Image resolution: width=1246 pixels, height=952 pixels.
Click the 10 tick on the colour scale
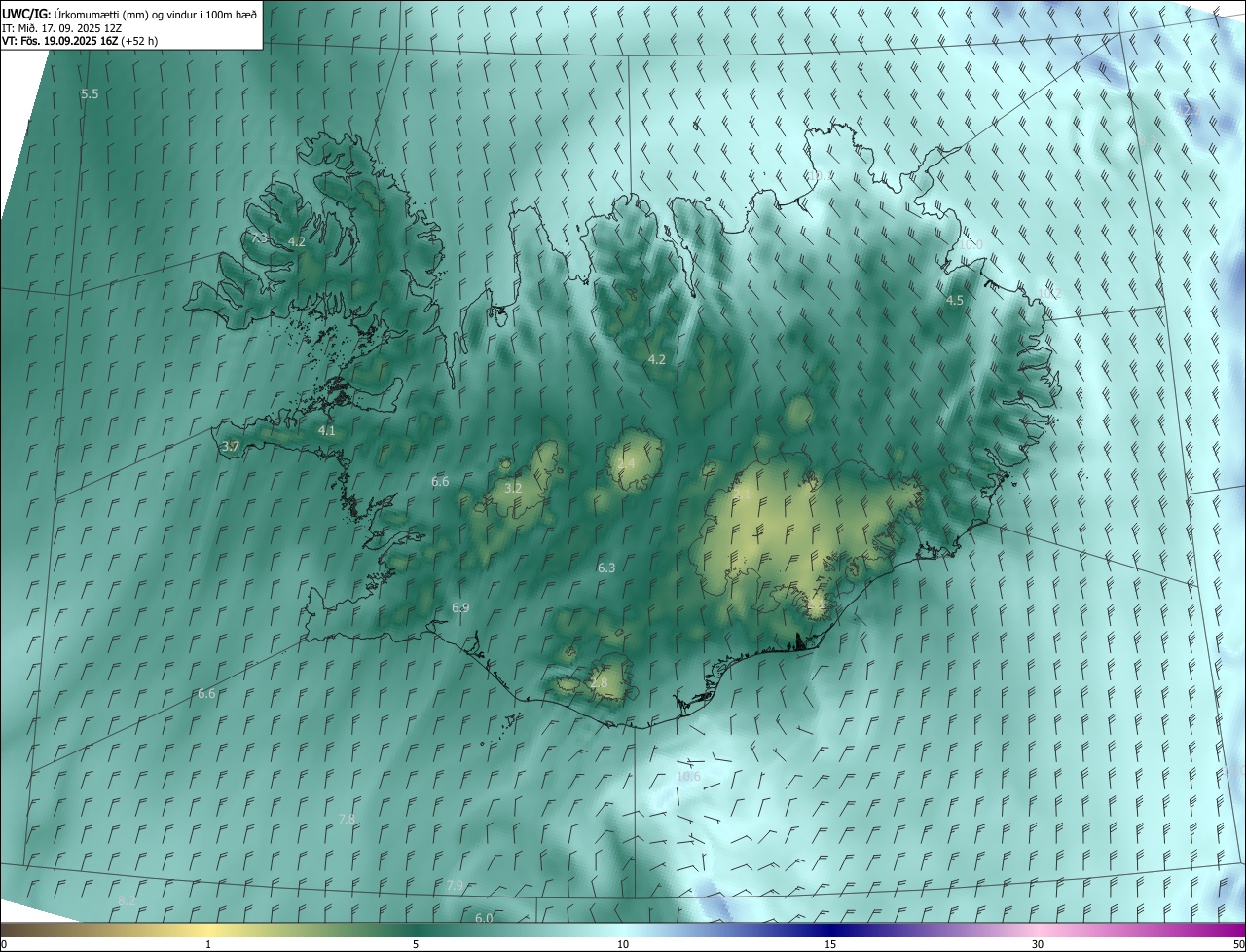tap(623, 944)
